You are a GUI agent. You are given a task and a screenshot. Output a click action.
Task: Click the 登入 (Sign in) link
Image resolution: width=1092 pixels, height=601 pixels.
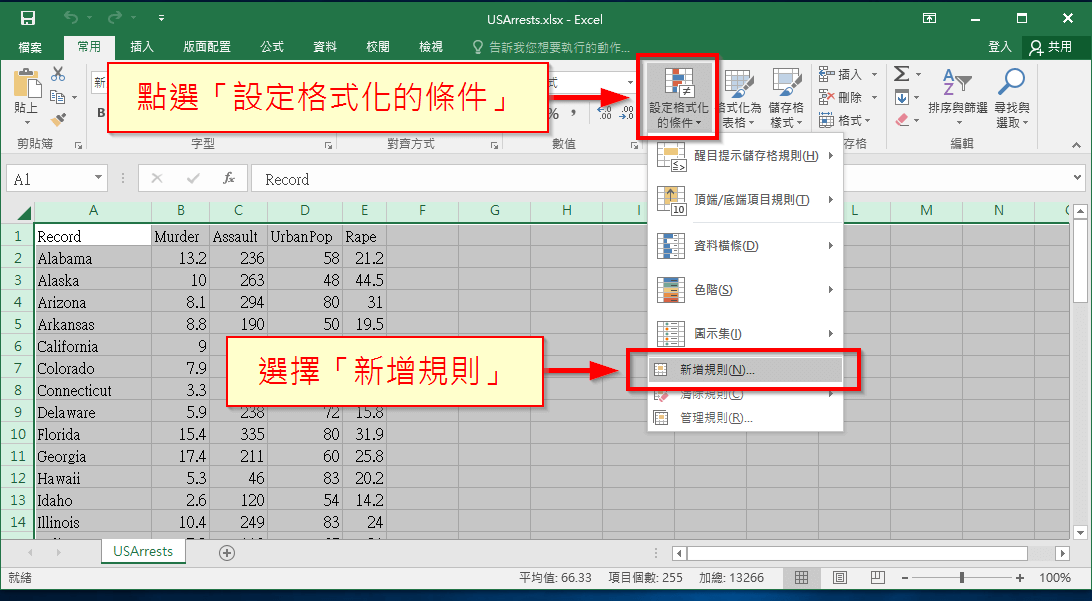pyautogui.click(x=1001, y=46)
